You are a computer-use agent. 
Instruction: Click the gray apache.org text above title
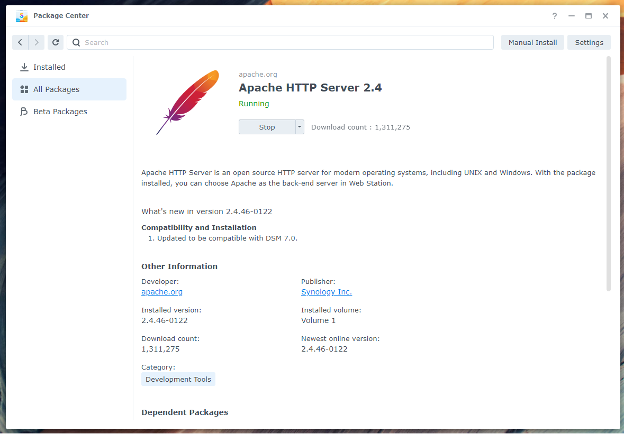pyautogui.click(x=258, y=74)
